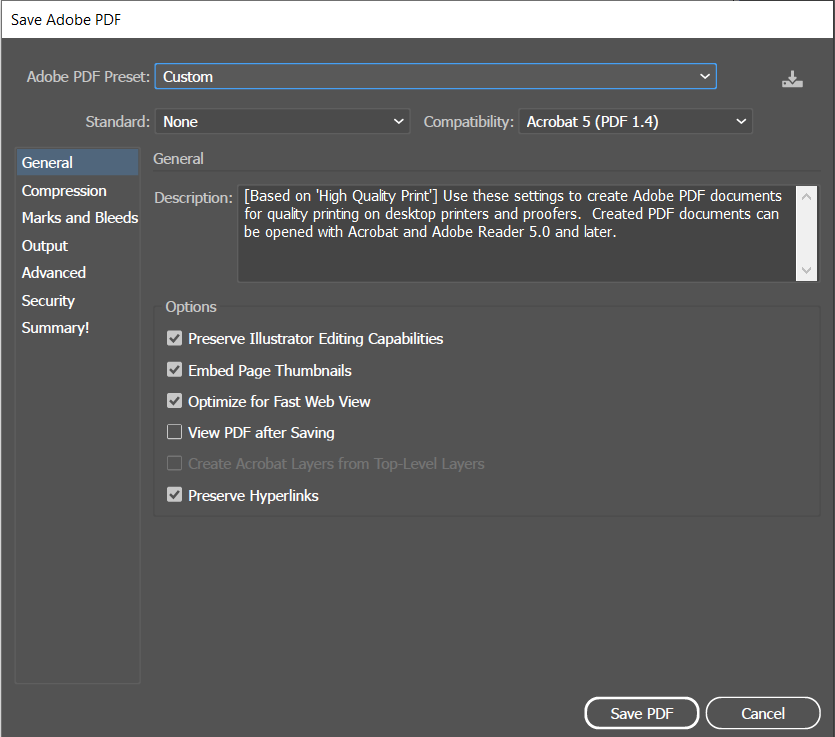Click the Options group label
Screen dimensions: 835x737
(191, 307)
